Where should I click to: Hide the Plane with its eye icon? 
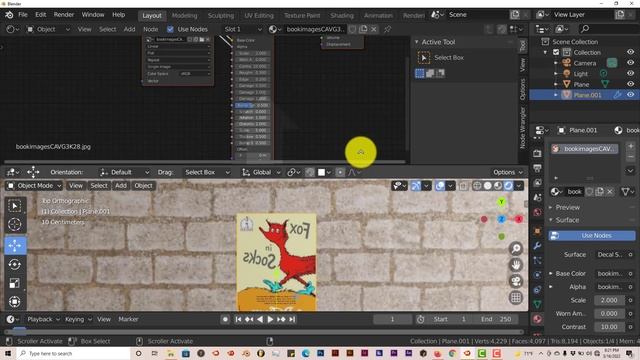[x=630, y=84]
